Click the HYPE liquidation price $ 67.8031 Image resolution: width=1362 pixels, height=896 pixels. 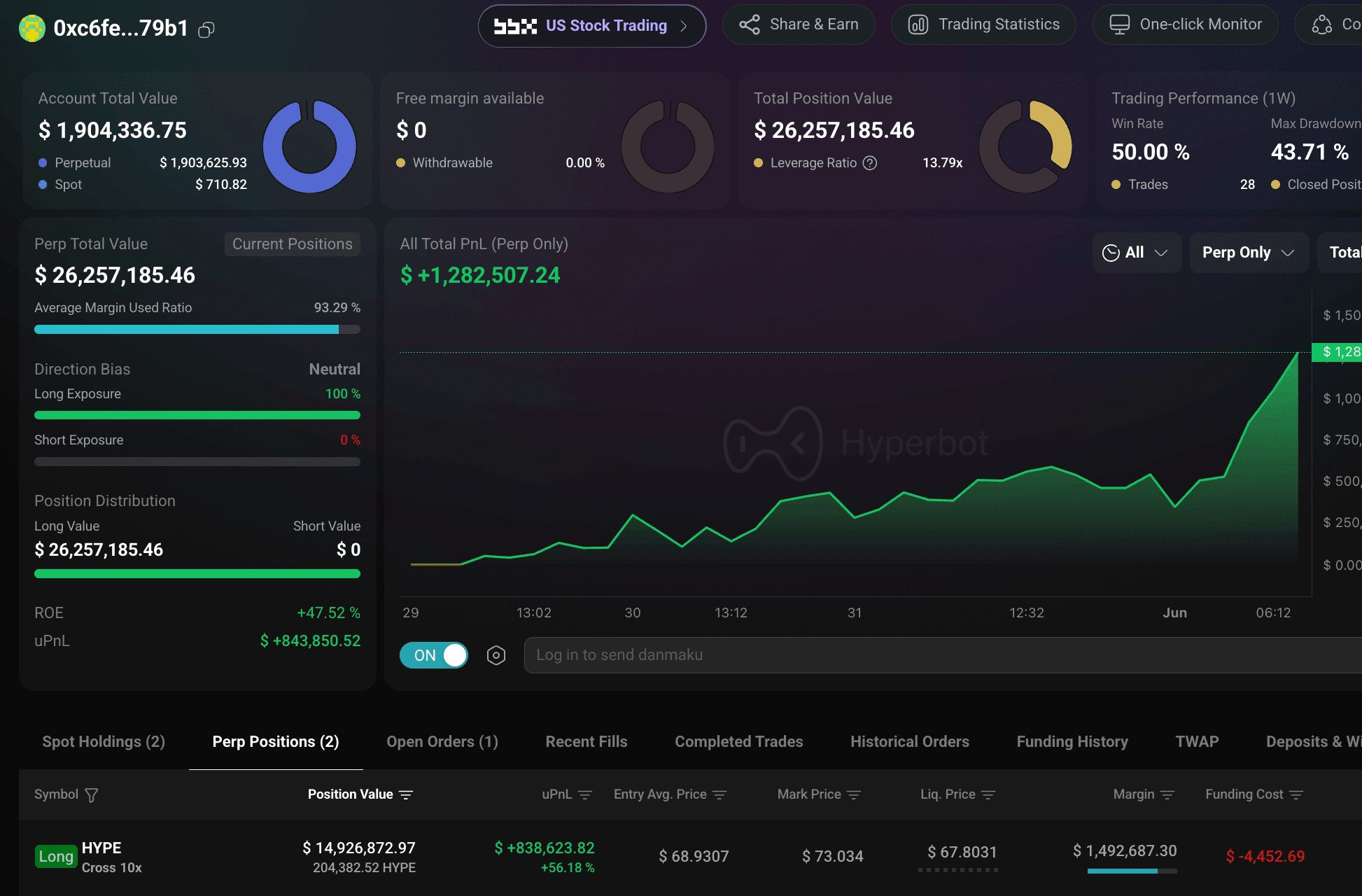click(962, 852)
